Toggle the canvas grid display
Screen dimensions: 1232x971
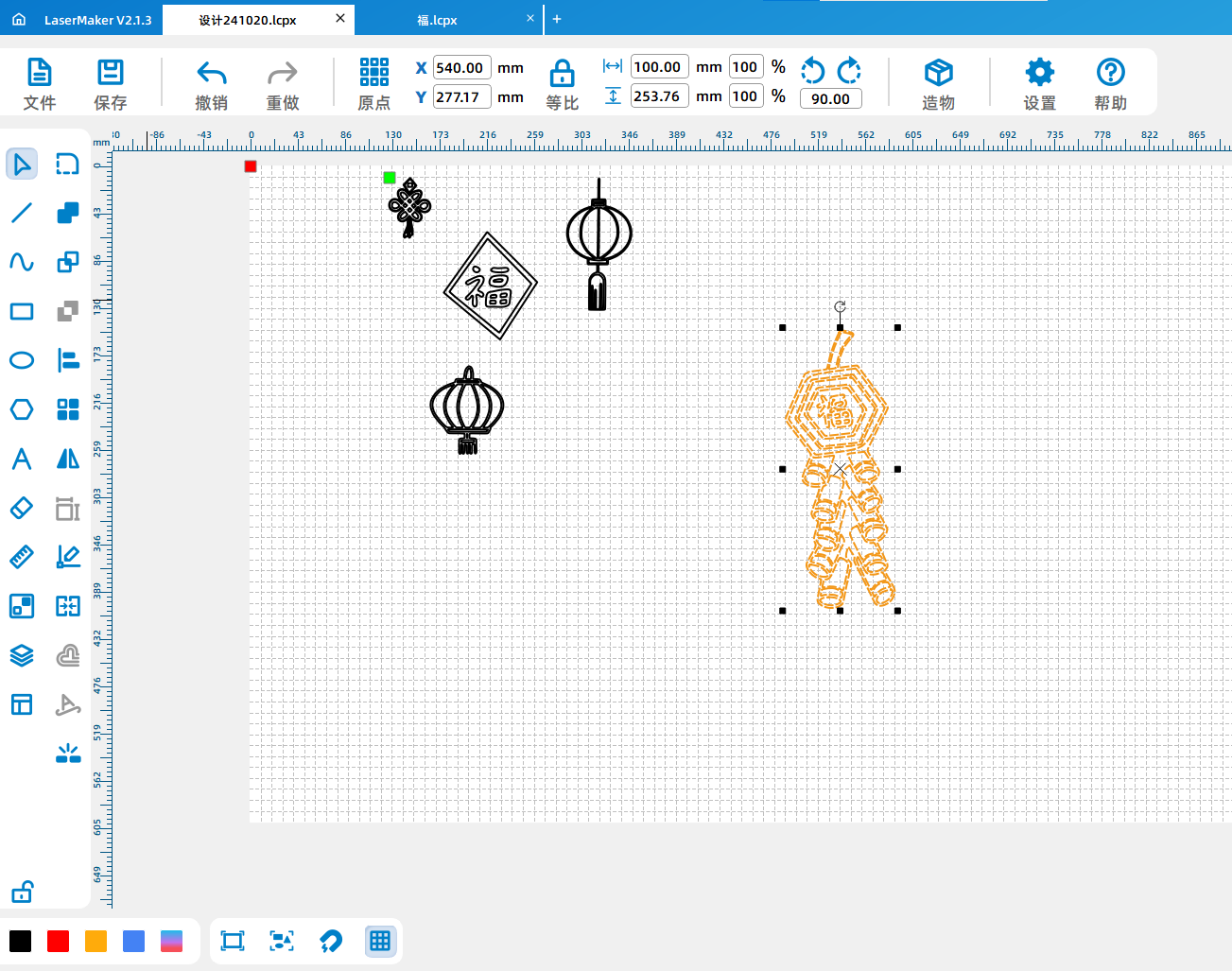coord(380,941)
